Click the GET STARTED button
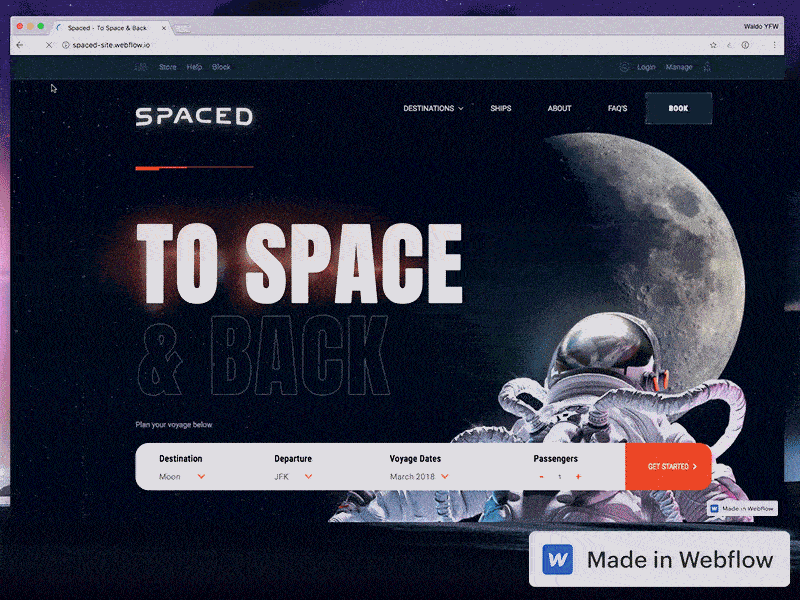The image size is (800, 600). click(667, 466)
